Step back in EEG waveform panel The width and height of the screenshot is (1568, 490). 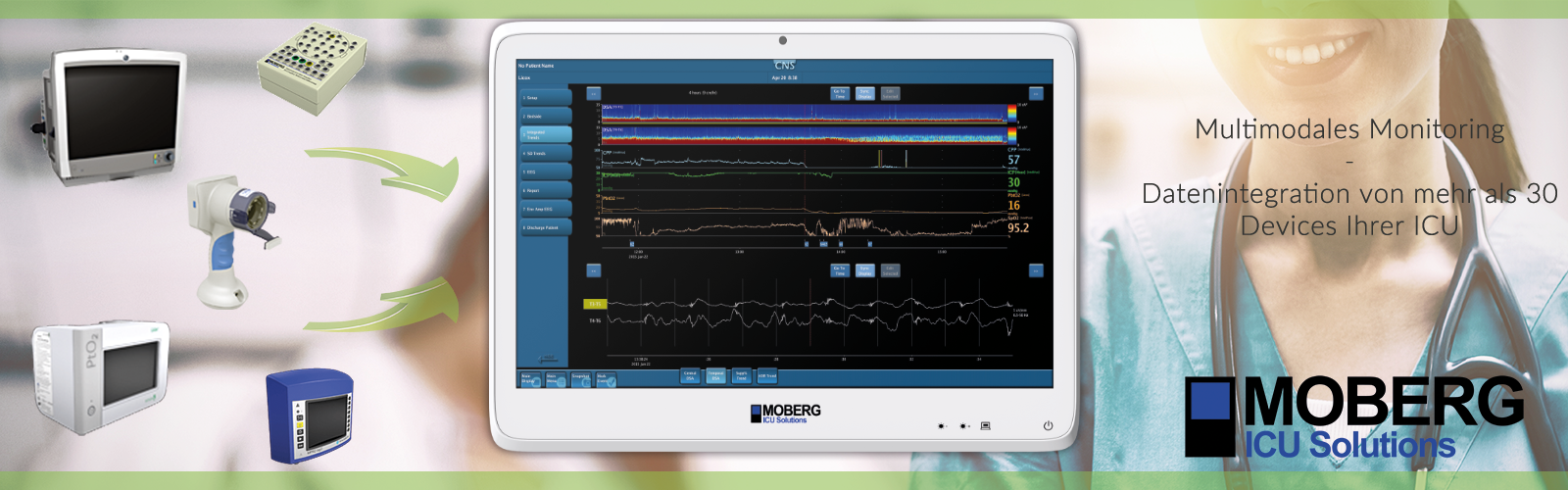tap(593, 270)
